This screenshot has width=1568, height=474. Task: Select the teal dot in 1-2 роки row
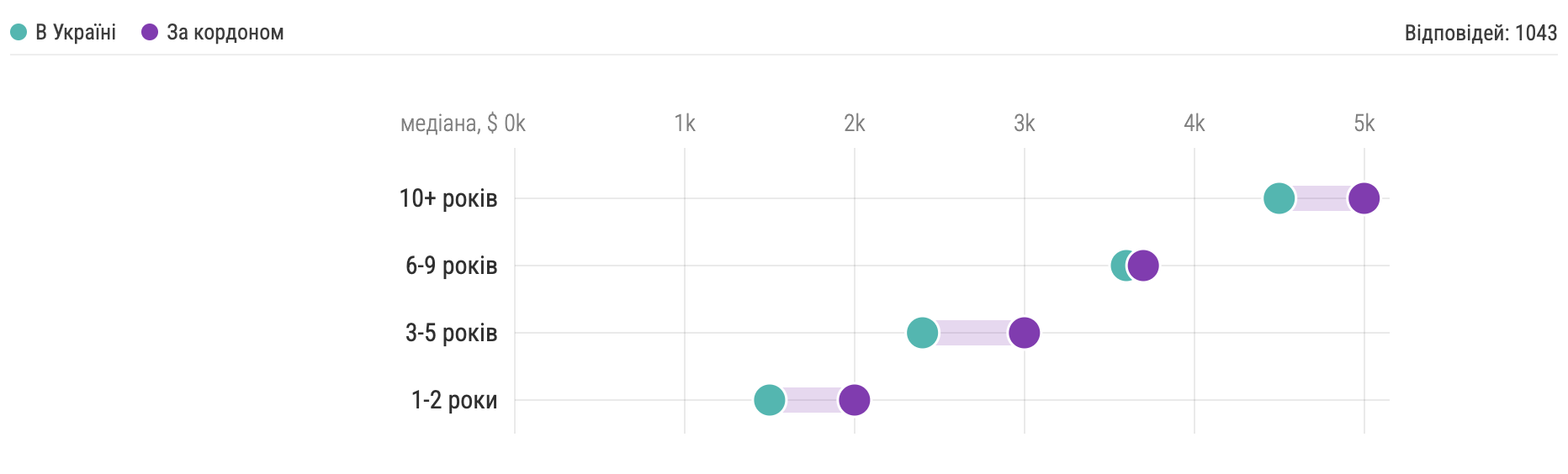coord(769,400)
